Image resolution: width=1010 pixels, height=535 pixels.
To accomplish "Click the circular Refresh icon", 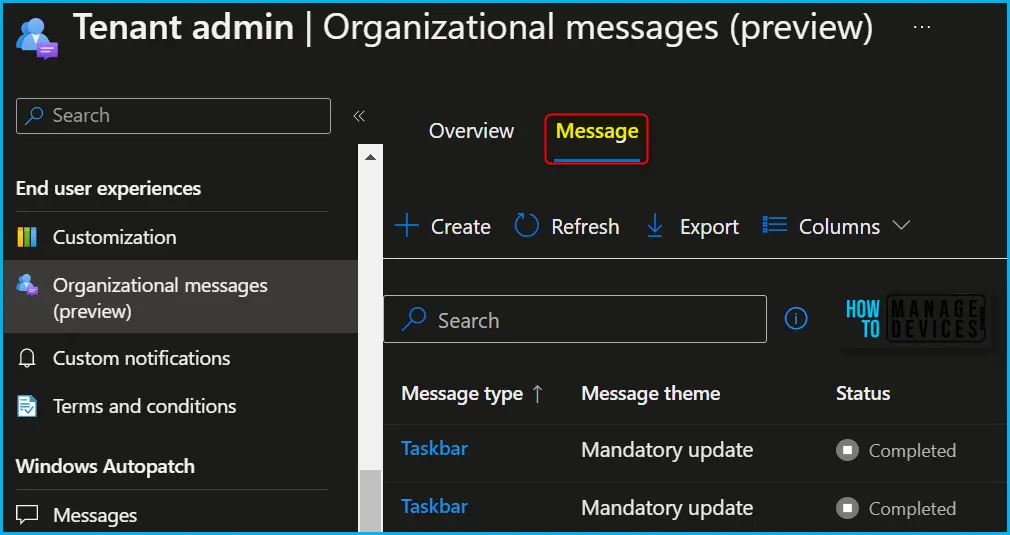I will click(526, 227).
